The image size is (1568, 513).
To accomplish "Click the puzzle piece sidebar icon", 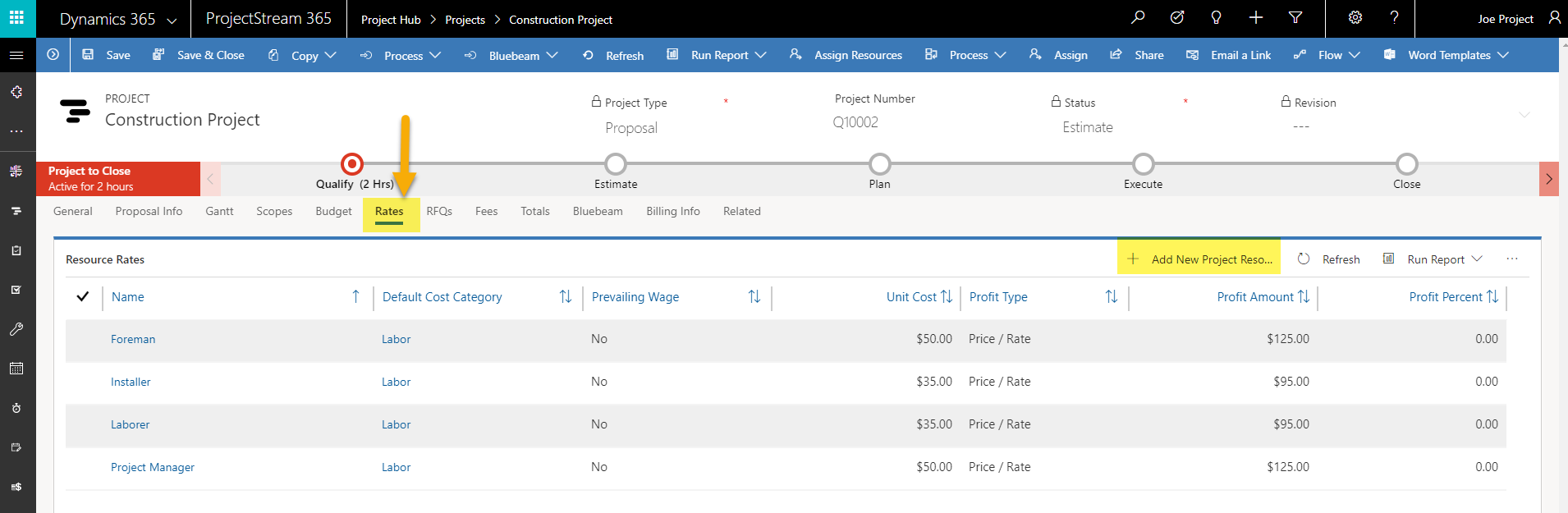I will tap(16, 92).
